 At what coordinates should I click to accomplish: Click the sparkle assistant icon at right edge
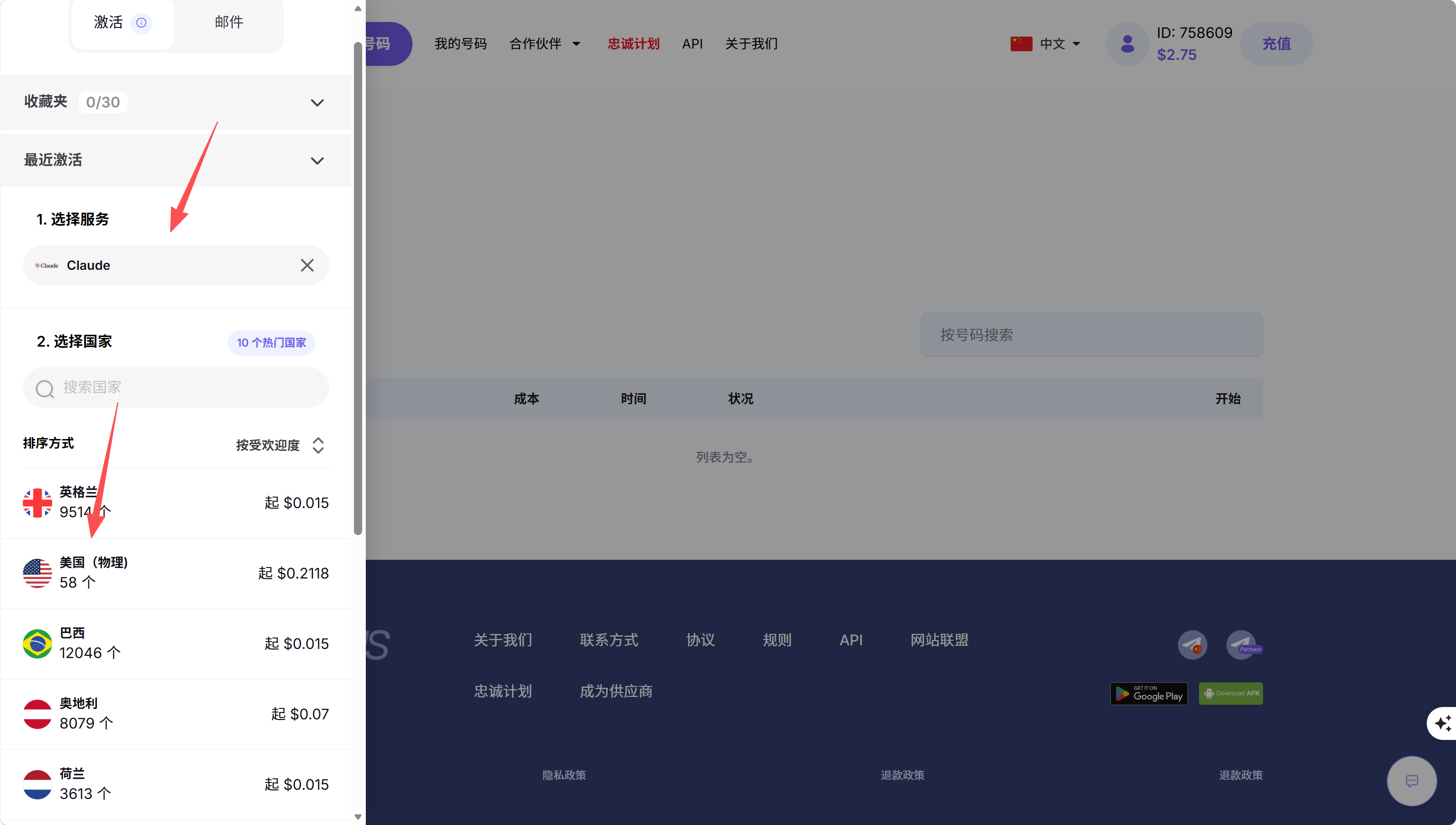(1443, 723)
